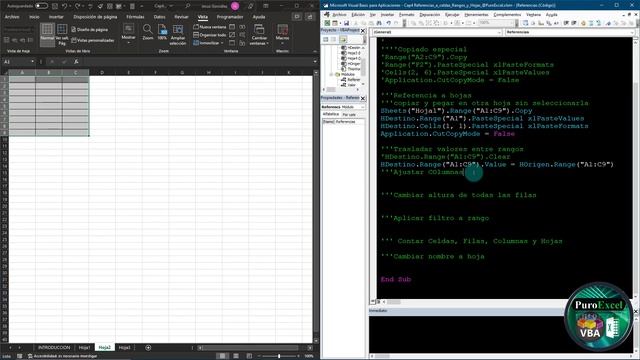Screen dimensions: 640x360
Task: Open the Datos ribbon tab
Action: [160, 17]
